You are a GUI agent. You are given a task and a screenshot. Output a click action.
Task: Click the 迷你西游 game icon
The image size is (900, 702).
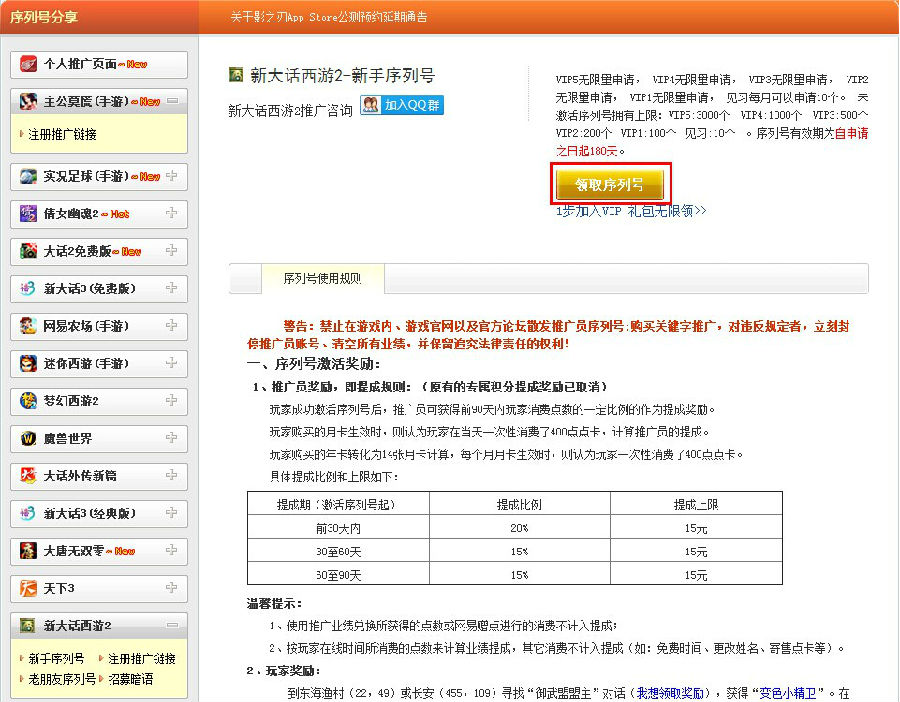tap(28, 363)
